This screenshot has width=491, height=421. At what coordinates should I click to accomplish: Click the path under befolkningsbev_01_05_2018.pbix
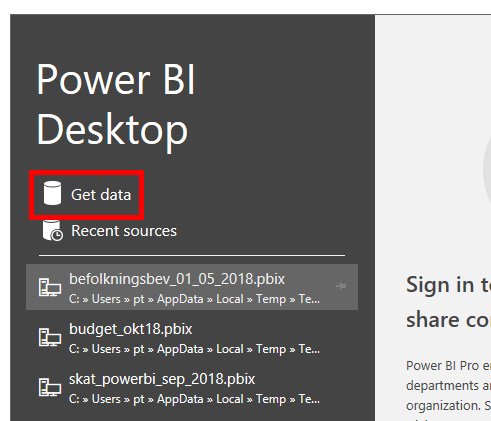pyautogui.click(x=194, y=299)
